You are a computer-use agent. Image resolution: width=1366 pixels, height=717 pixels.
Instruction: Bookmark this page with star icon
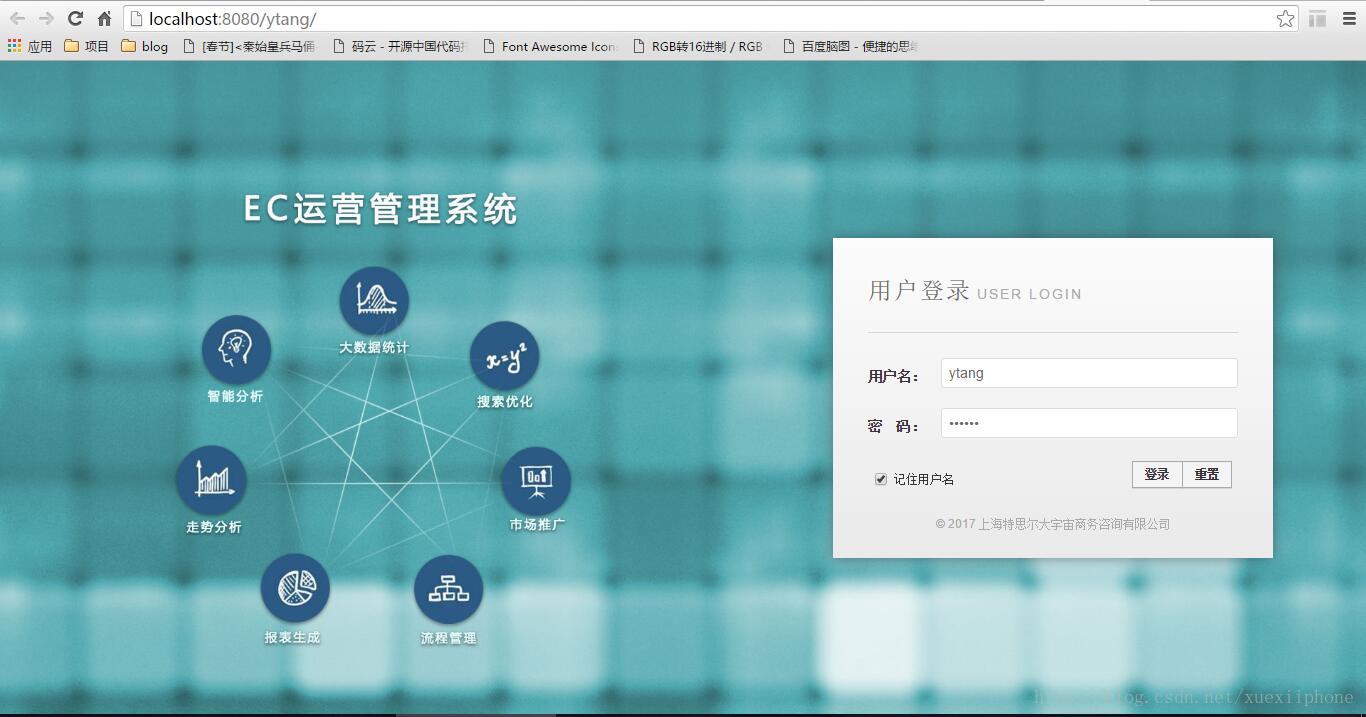point(1285,19)
